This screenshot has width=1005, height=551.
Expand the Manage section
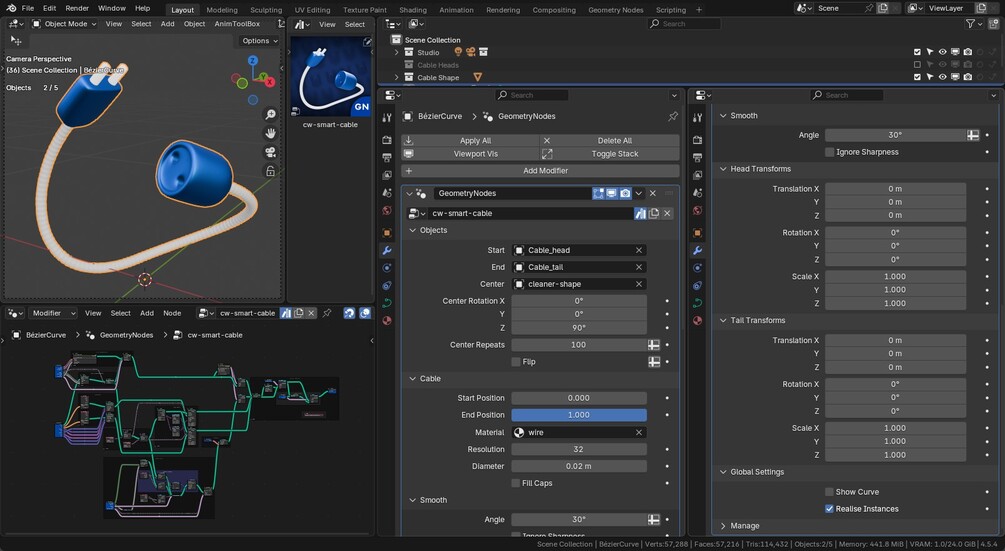723,526
